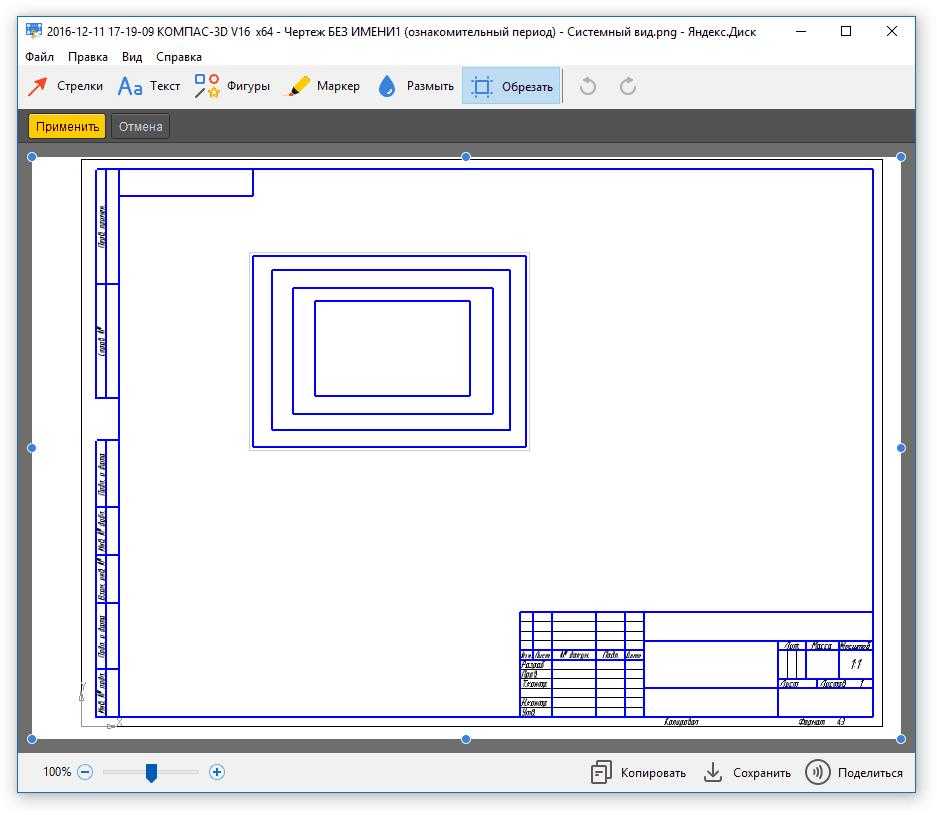
Task: Select the Text (Текст) tool
Action: point(149,86)
